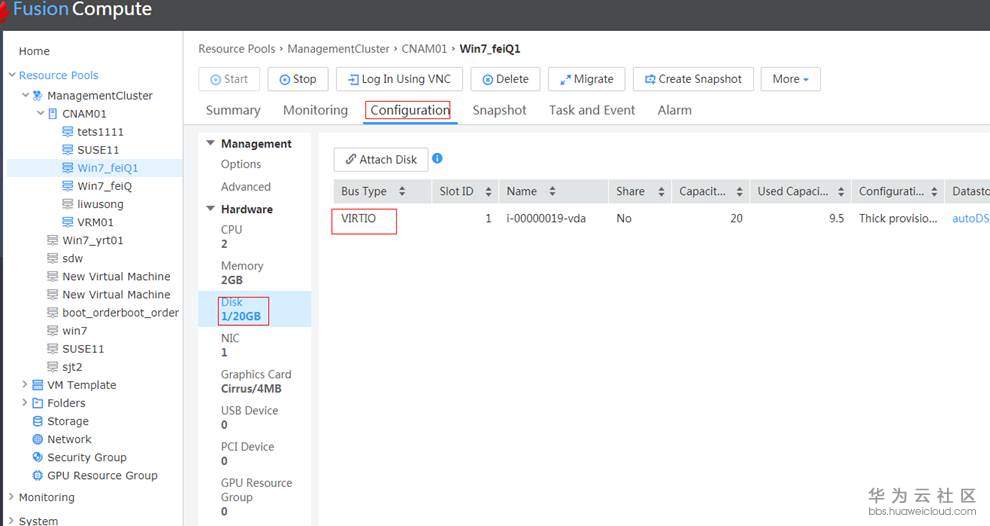990x526 pixels.
Task: Select Win7_feiQ in the VM tree
Action: point(104,186)
